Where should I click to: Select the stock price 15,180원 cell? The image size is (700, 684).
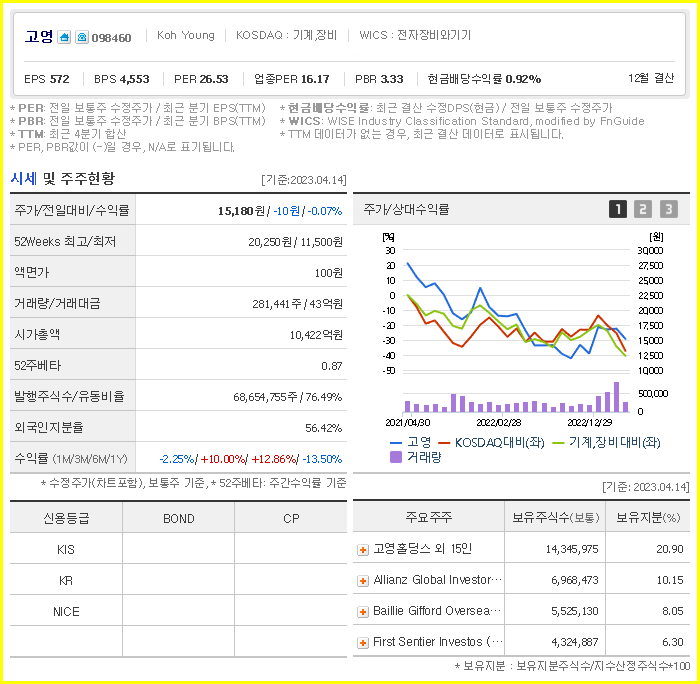242,211
